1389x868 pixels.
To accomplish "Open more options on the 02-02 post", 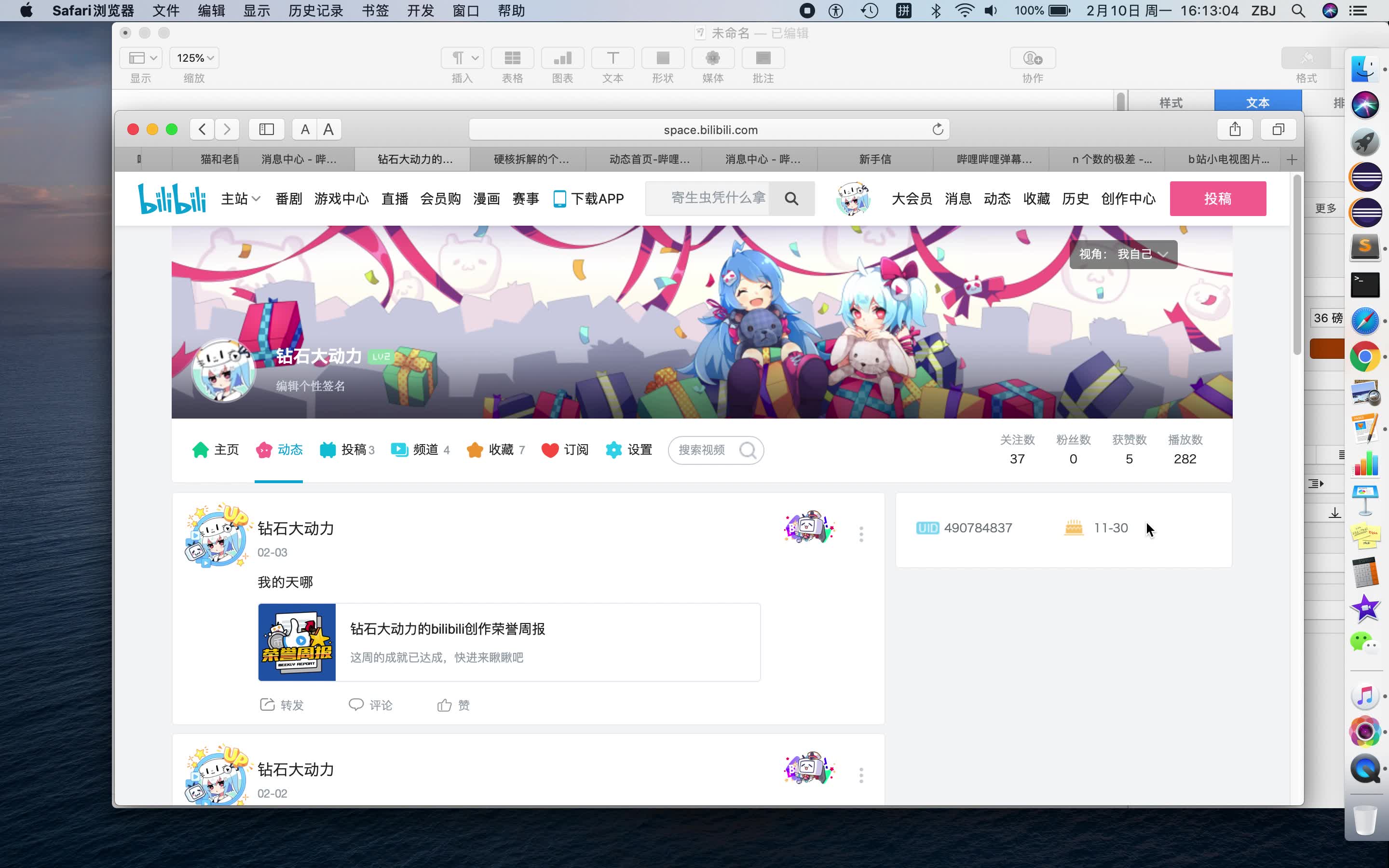I will click(861, 775).
